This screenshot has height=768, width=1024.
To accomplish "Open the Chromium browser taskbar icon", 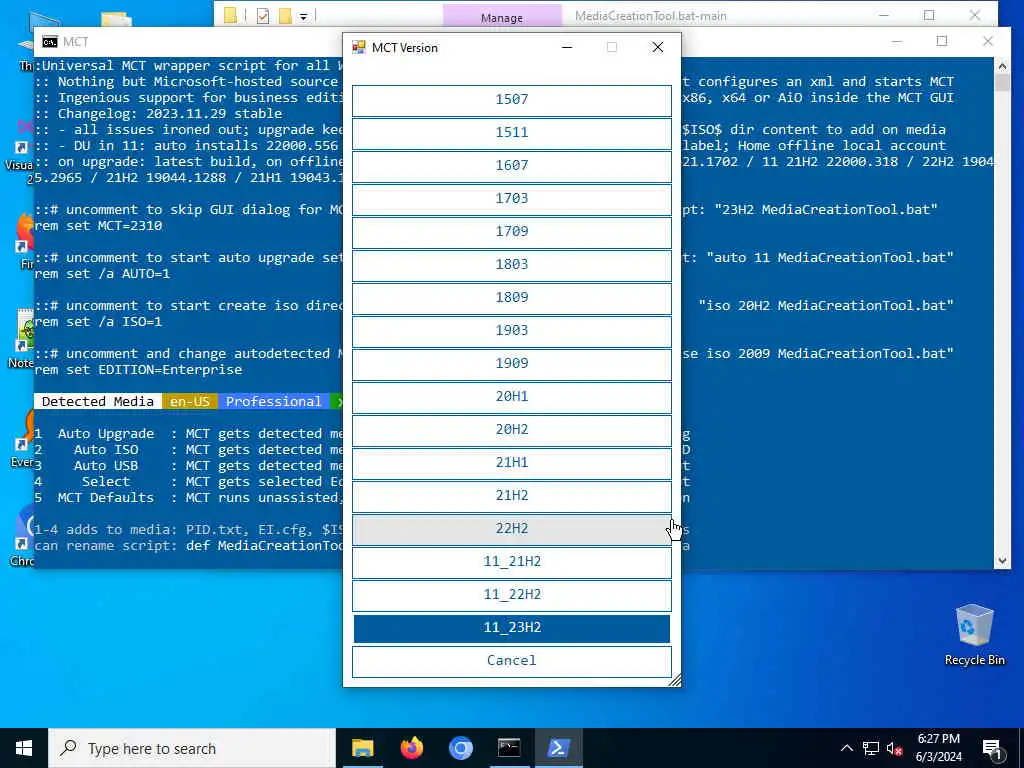I will coord(460,748).
